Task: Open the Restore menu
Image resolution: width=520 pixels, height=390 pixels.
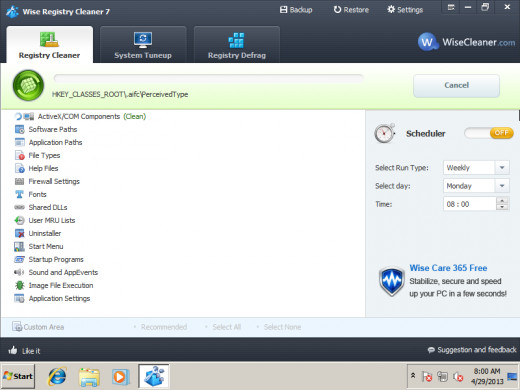Action: [351, 10]
